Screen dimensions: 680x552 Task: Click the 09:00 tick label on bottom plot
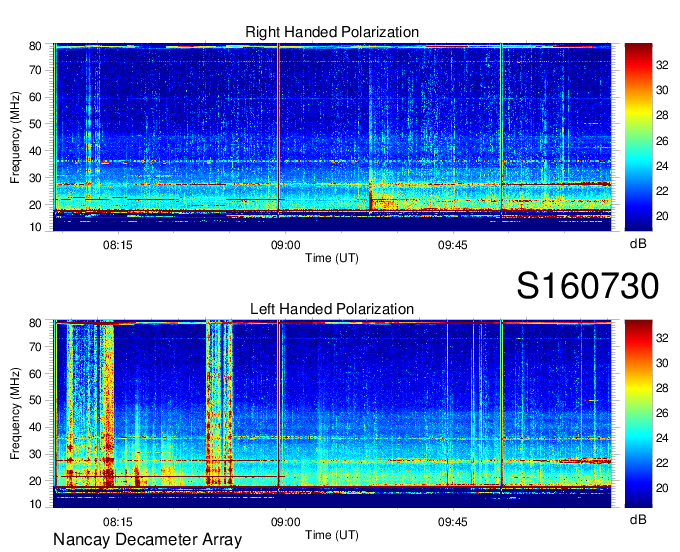pyautogui.click(x=285, y=522)
